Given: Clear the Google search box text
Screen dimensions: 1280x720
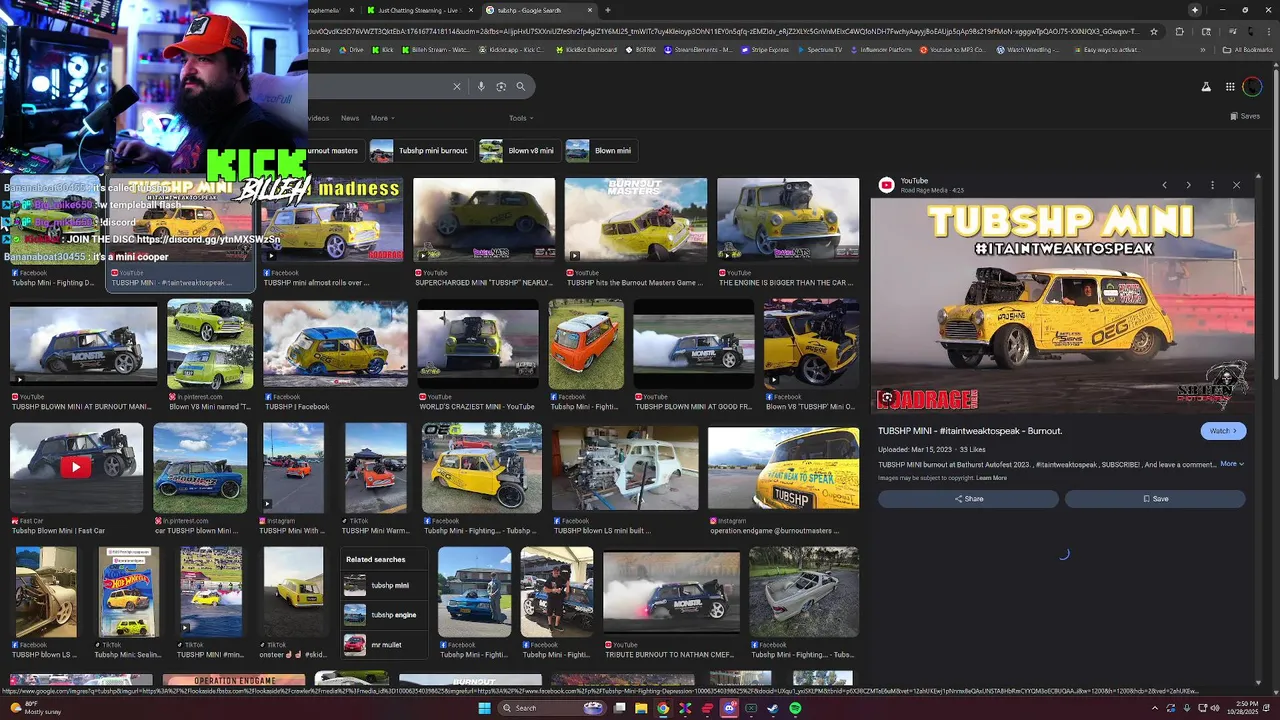Looking at the screenshot, I should point(457,87).
